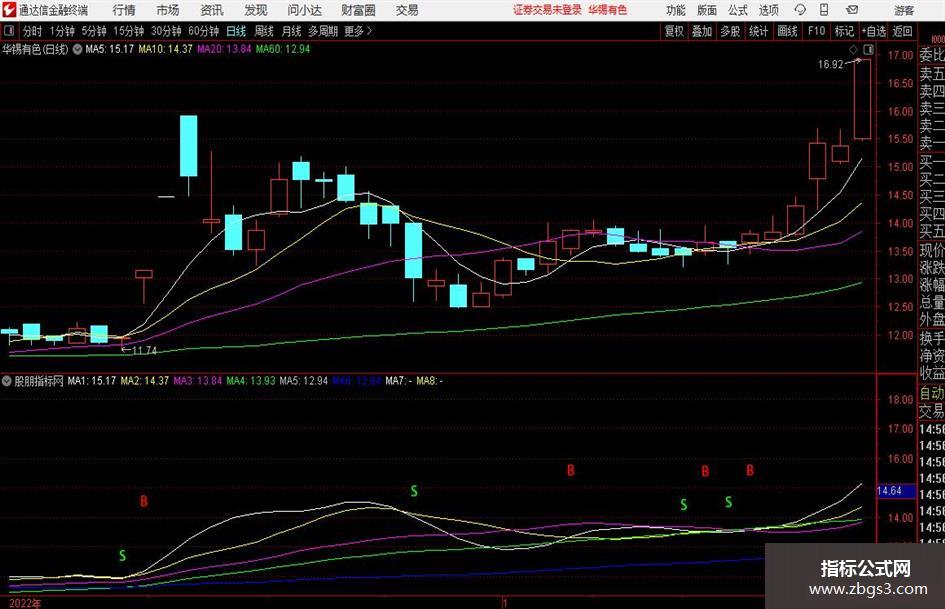The image size is (945, 609).
Task: Select the 日线 daily period
Action: pos(236,31)
